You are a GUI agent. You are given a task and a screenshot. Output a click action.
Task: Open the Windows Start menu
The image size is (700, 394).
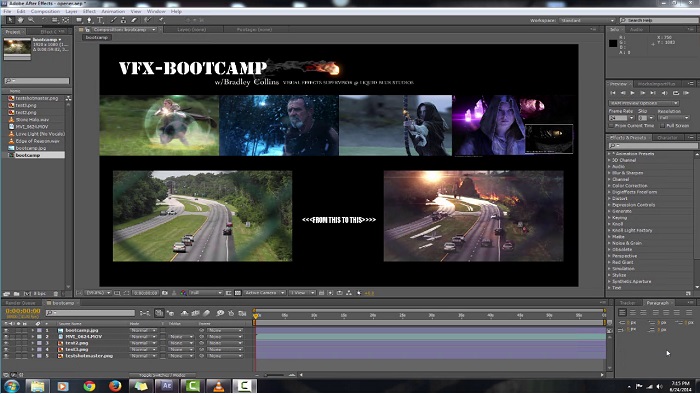[x=12, y=386]
